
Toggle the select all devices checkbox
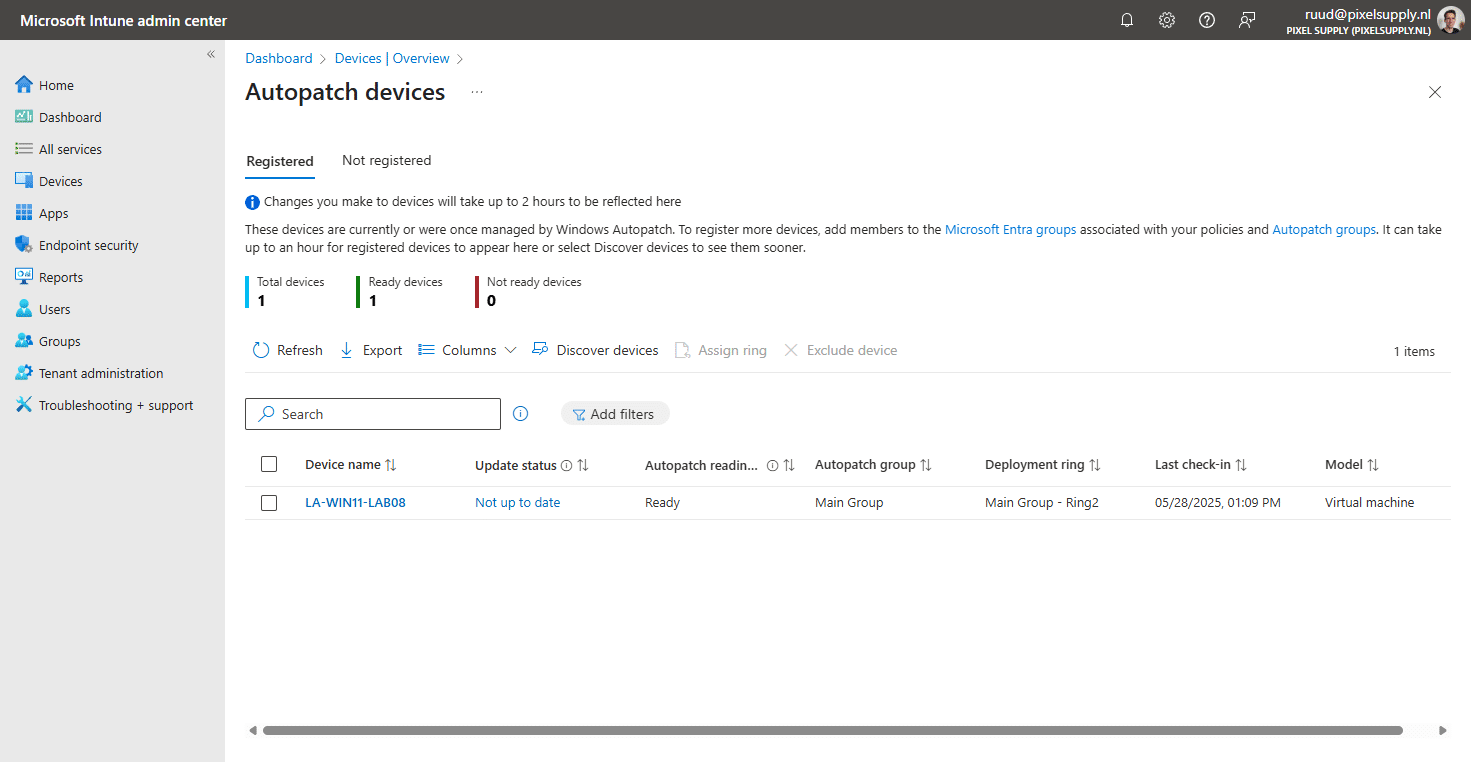[269, 464]
